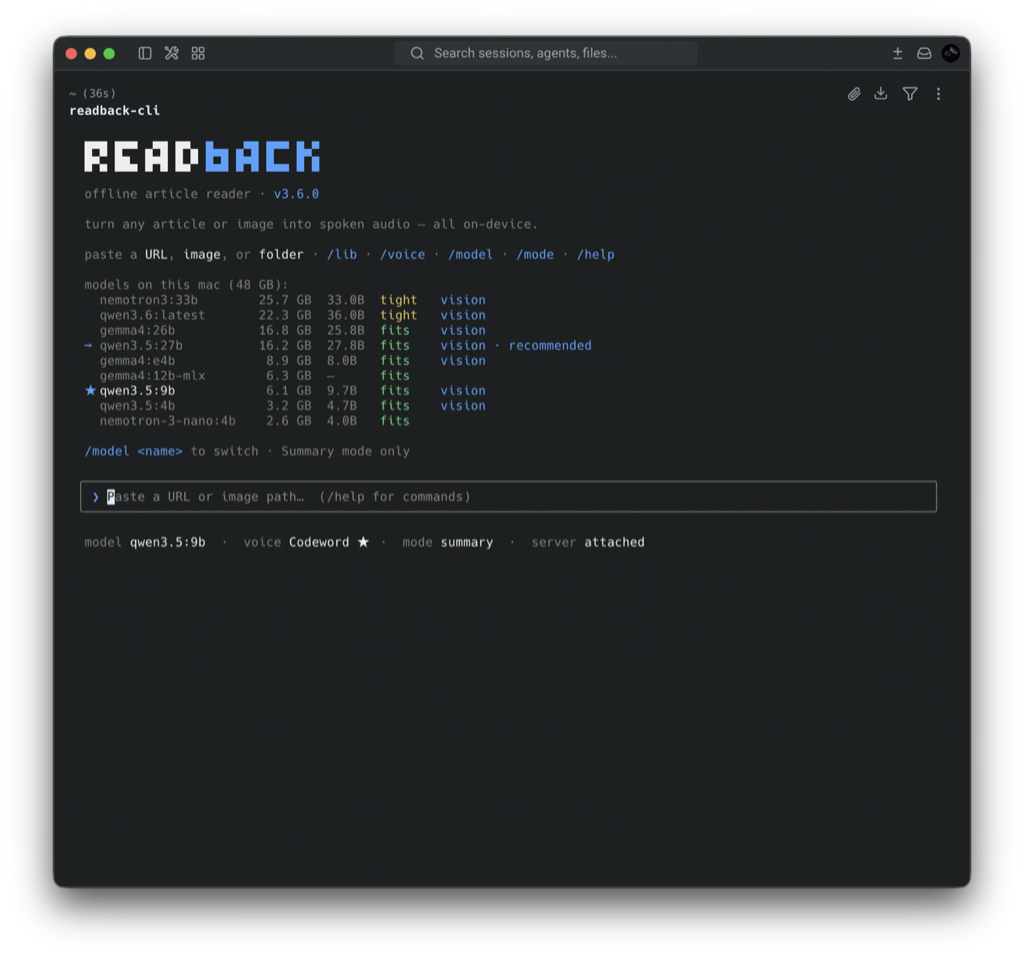Open the three-dot more options menu
This screenshot has height=958, width=1024.
click(x=938, y=94)
